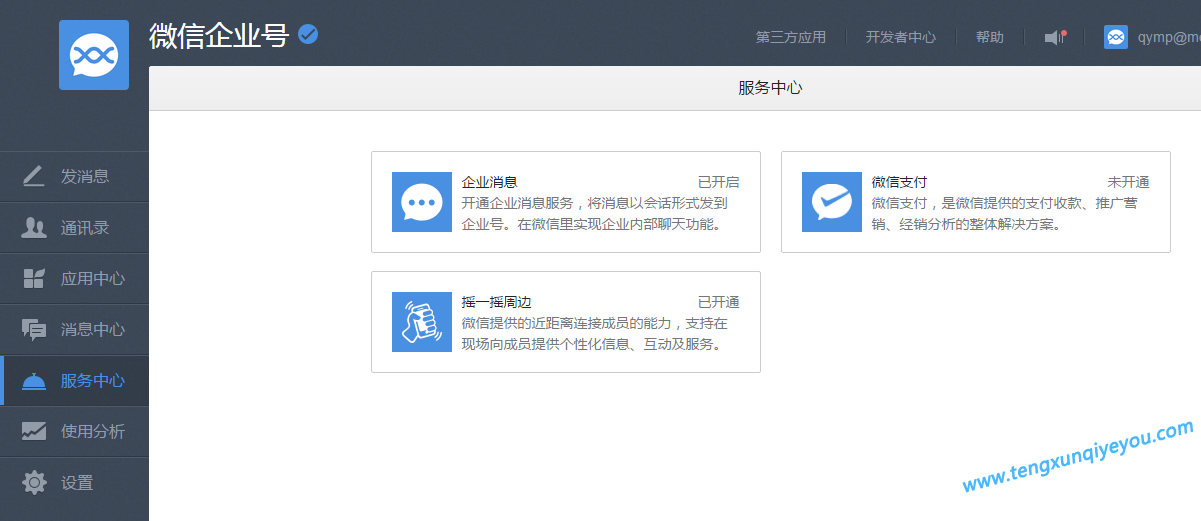The width and height of the screenshot is (1201, 521).
Task: Click the 摇一摇周边 description text
Action: click(x=594, y=333)
